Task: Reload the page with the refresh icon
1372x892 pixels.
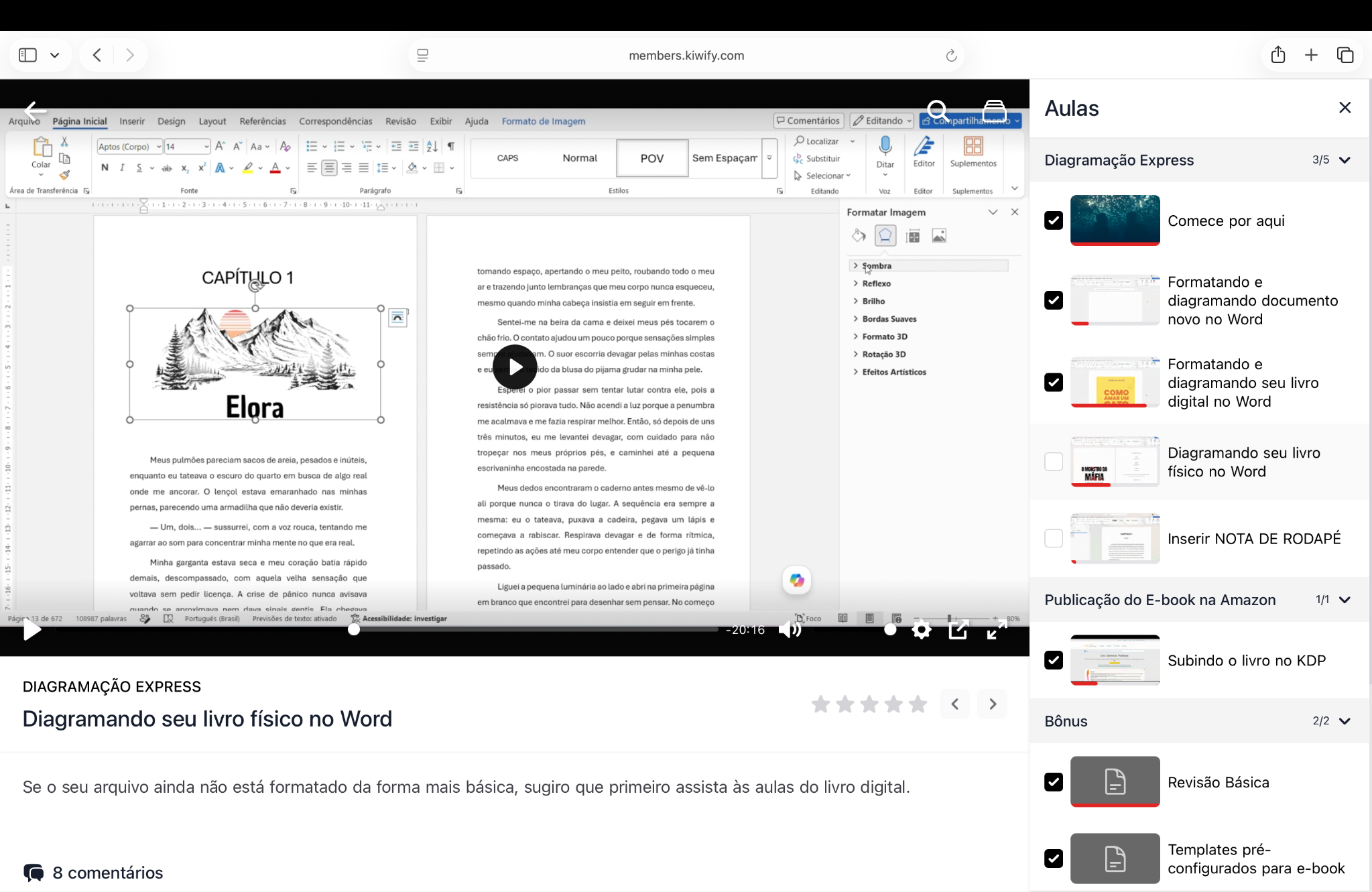Action: [950, 56]
